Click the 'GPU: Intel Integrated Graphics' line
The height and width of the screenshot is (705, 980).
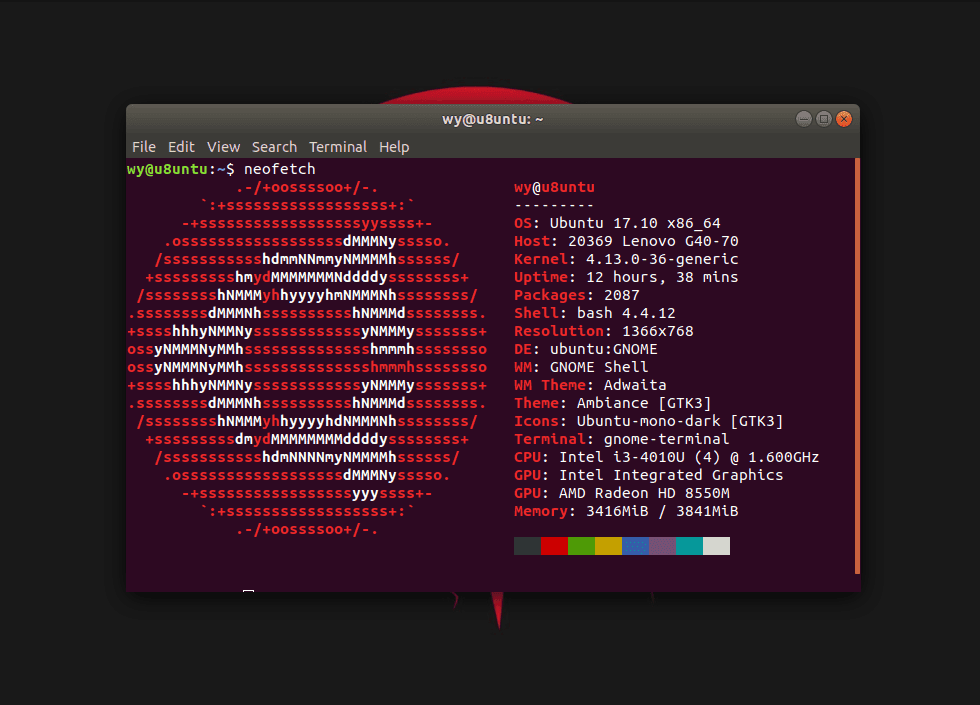[649, 476]
